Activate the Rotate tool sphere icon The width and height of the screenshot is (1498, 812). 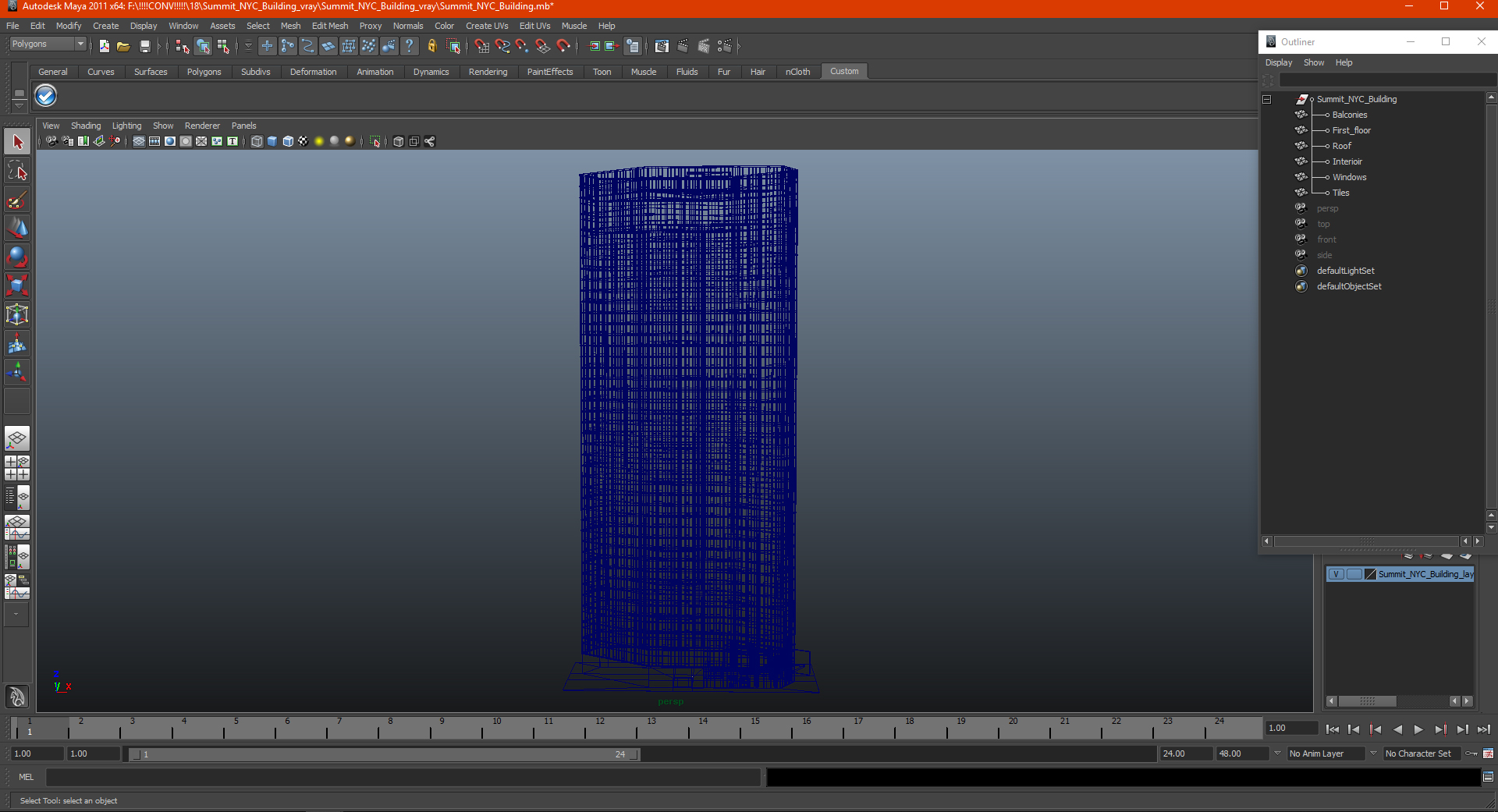[17, 257]
